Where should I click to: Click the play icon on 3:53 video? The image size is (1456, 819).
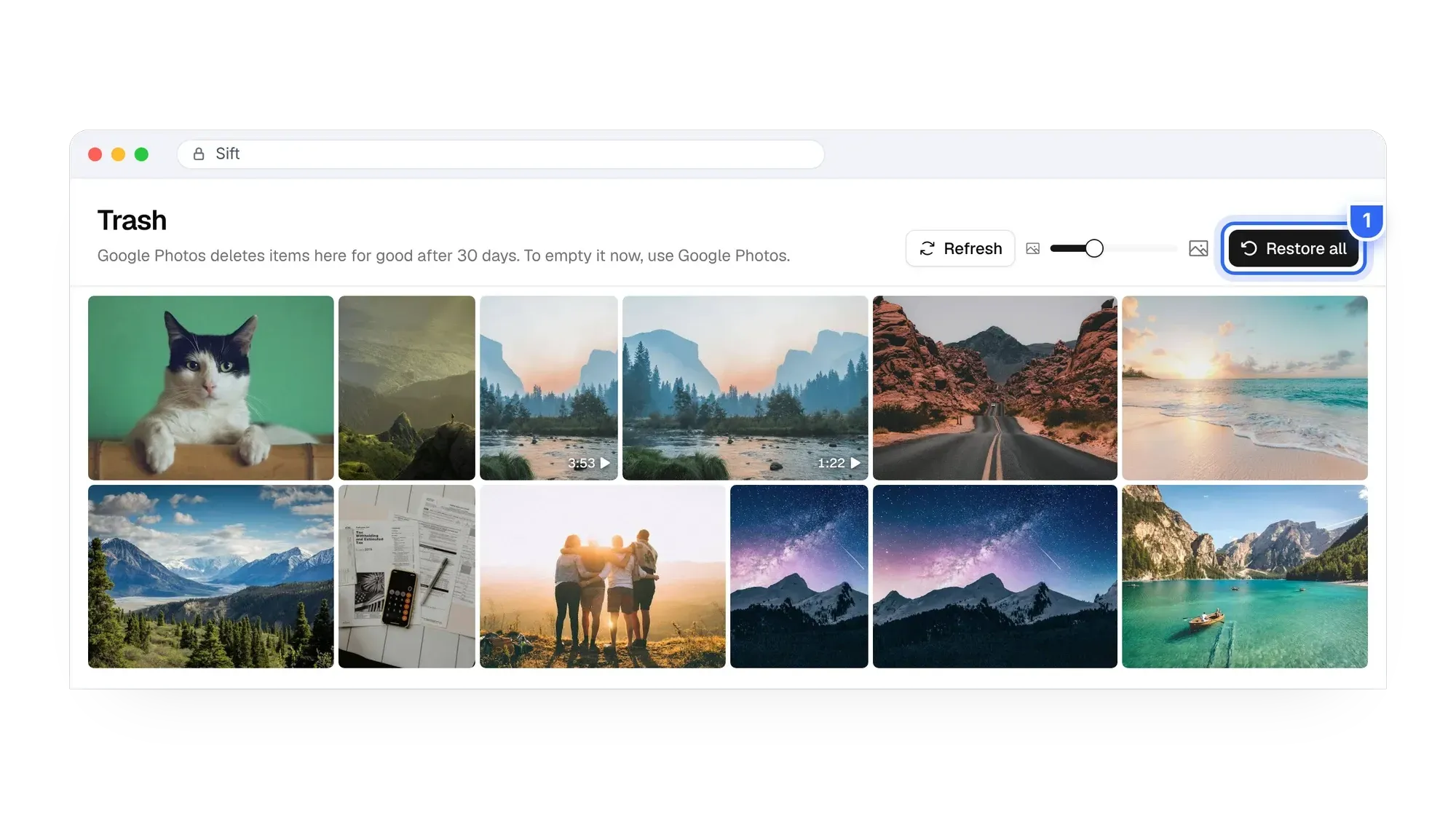point(605,463)
